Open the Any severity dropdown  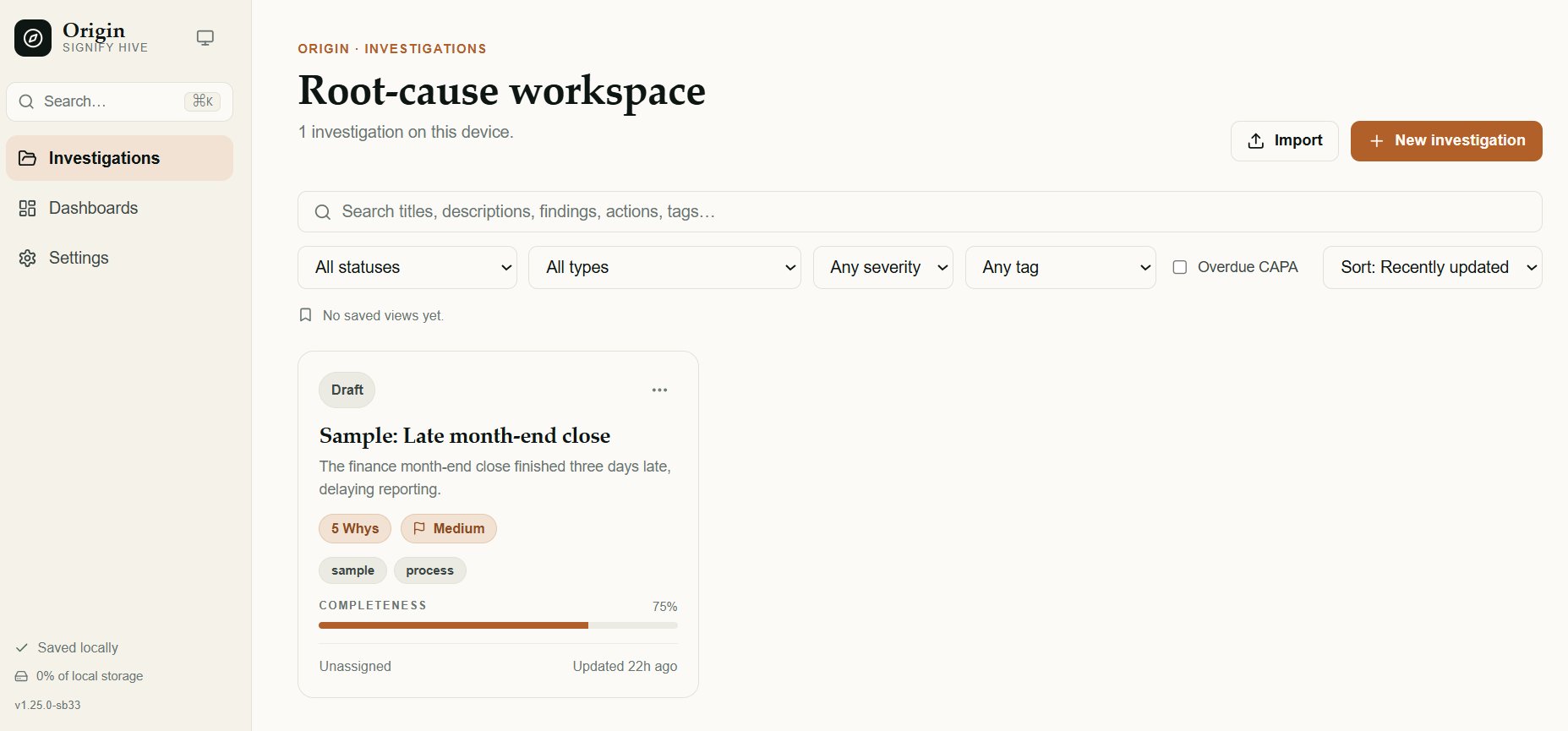point(883,267)
